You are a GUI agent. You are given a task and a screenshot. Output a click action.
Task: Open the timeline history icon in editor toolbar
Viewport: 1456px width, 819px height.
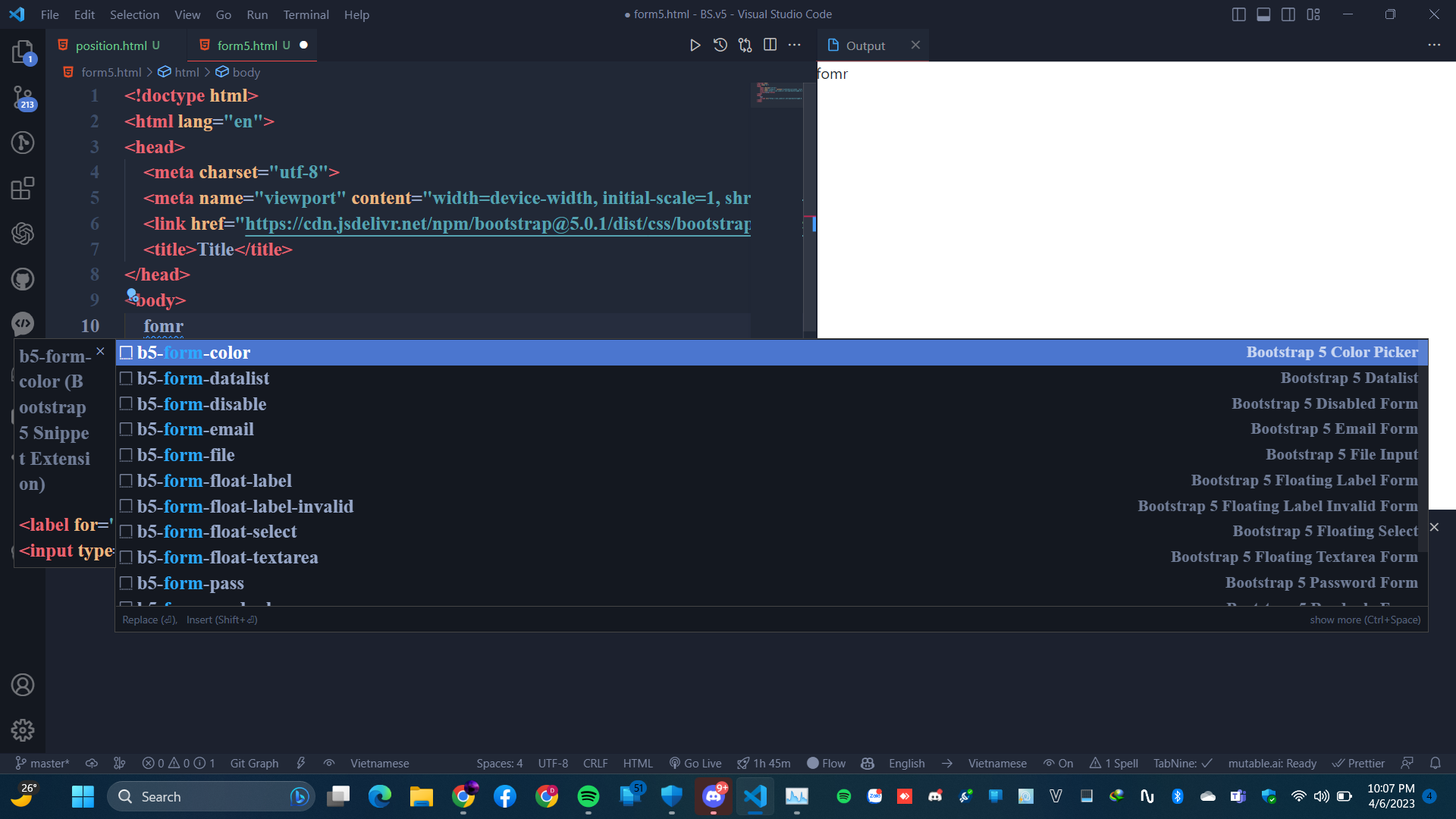[x=720, y=45]
